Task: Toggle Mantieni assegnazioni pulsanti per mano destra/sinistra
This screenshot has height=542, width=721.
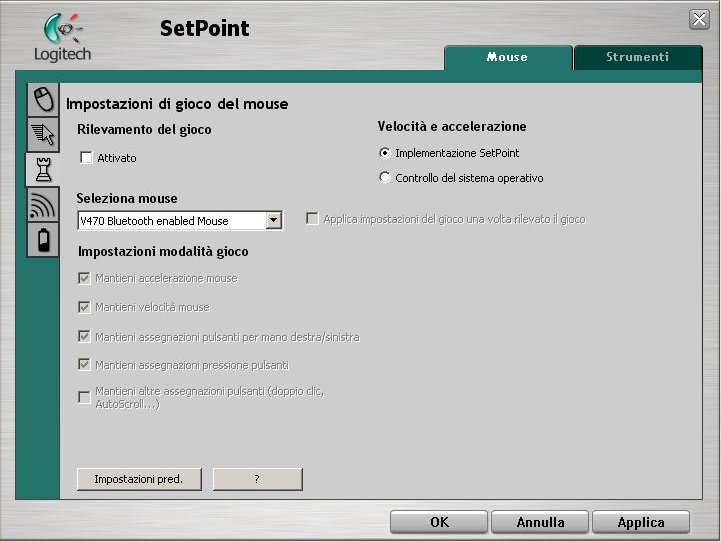Action: 84,337
